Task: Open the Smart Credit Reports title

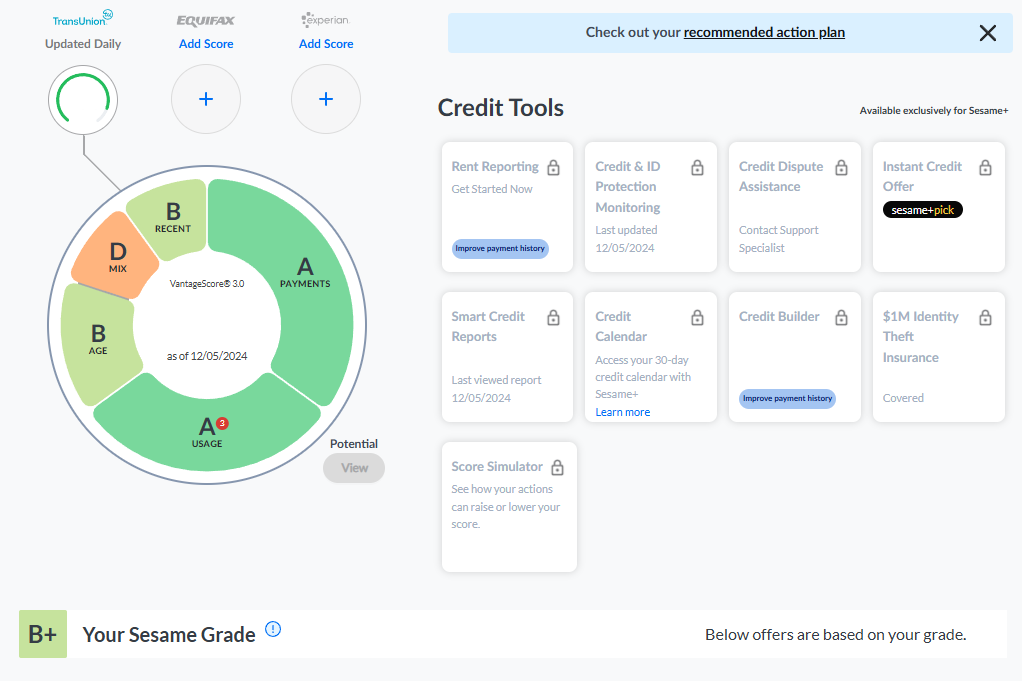Action: click(488, 326)
